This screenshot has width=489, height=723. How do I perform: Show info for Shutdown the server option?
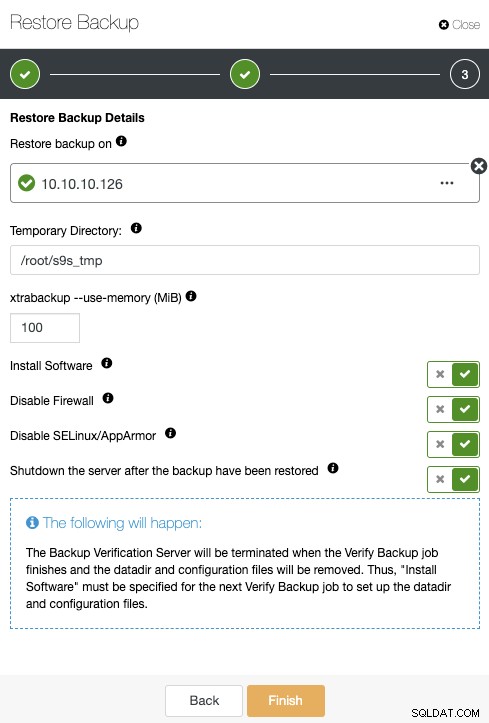tap(333, 468)
